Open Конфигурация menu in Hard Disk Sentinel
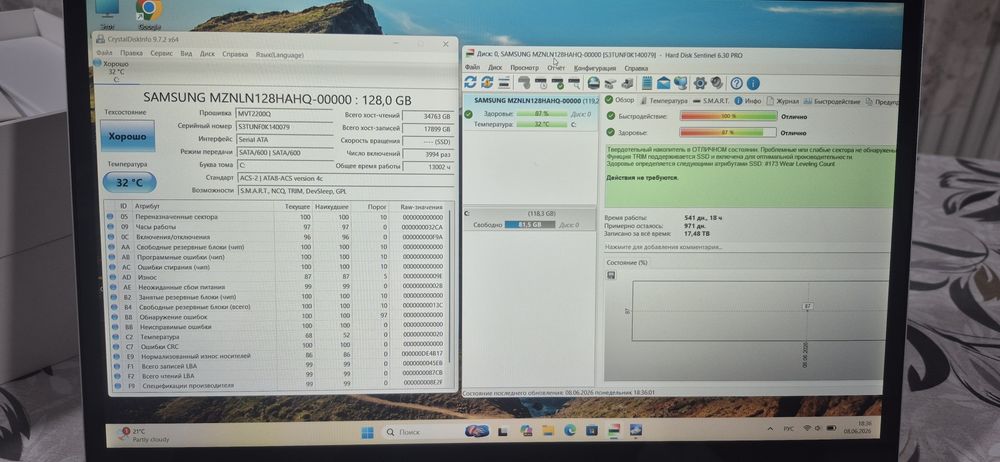 (594, 68)
